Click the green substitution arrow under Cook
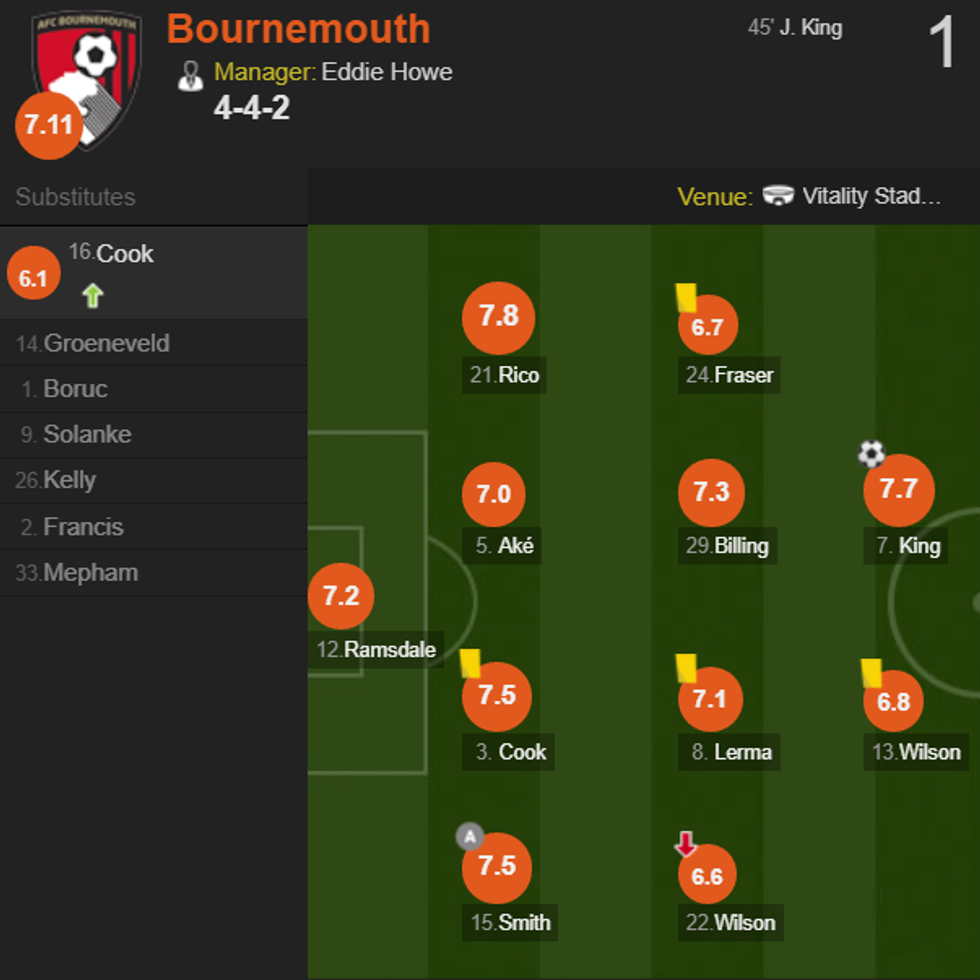 pos(93,295)
